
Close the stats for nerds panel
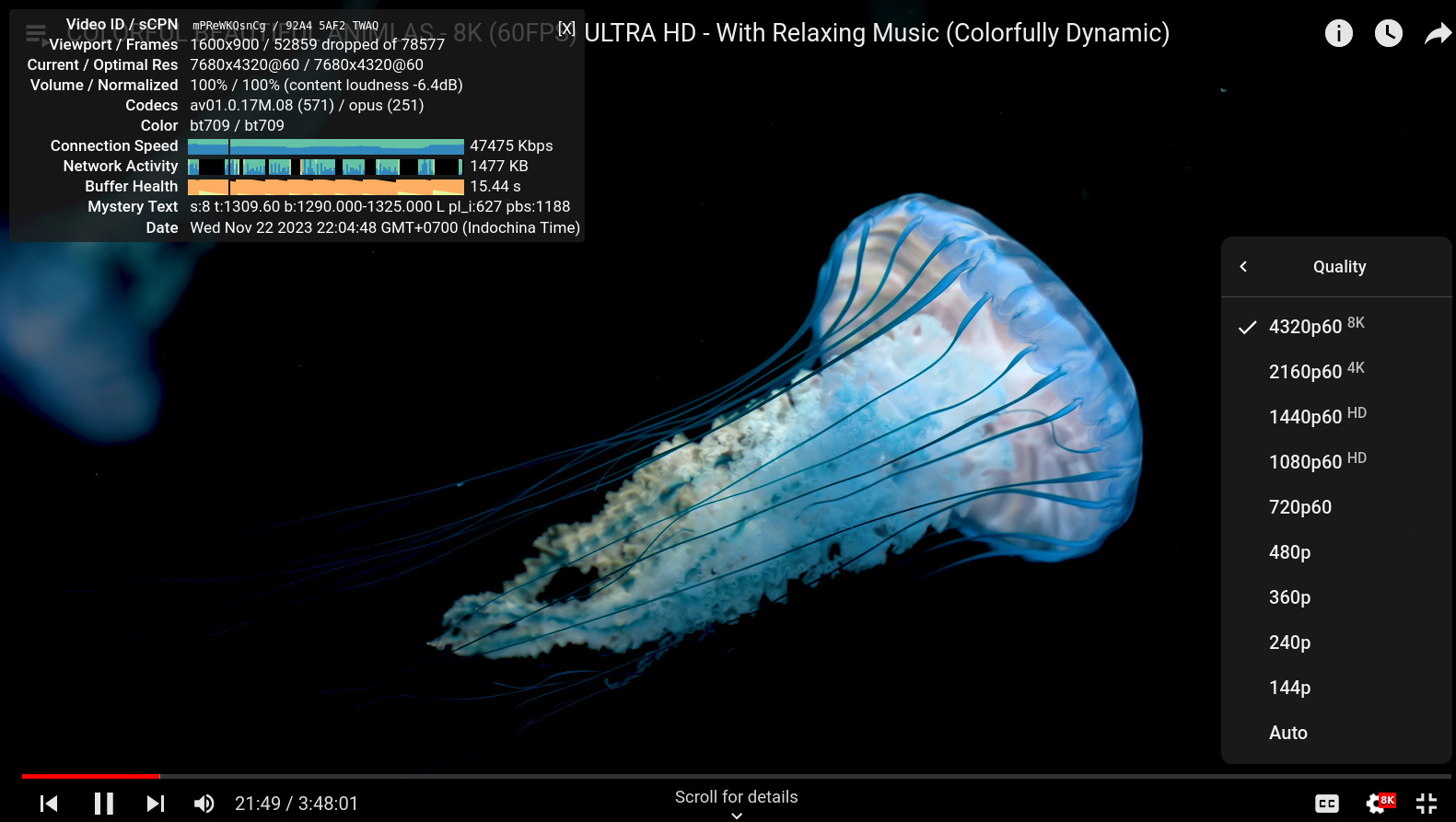(x=566, y=29)
